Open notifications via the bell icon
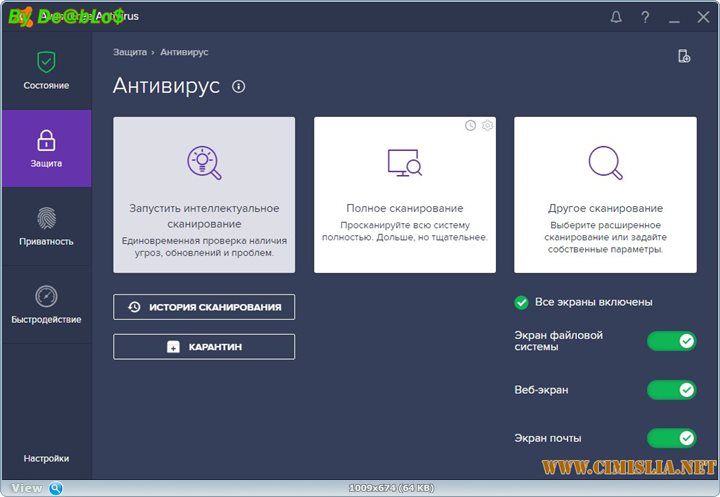 (x=616, y=17)
